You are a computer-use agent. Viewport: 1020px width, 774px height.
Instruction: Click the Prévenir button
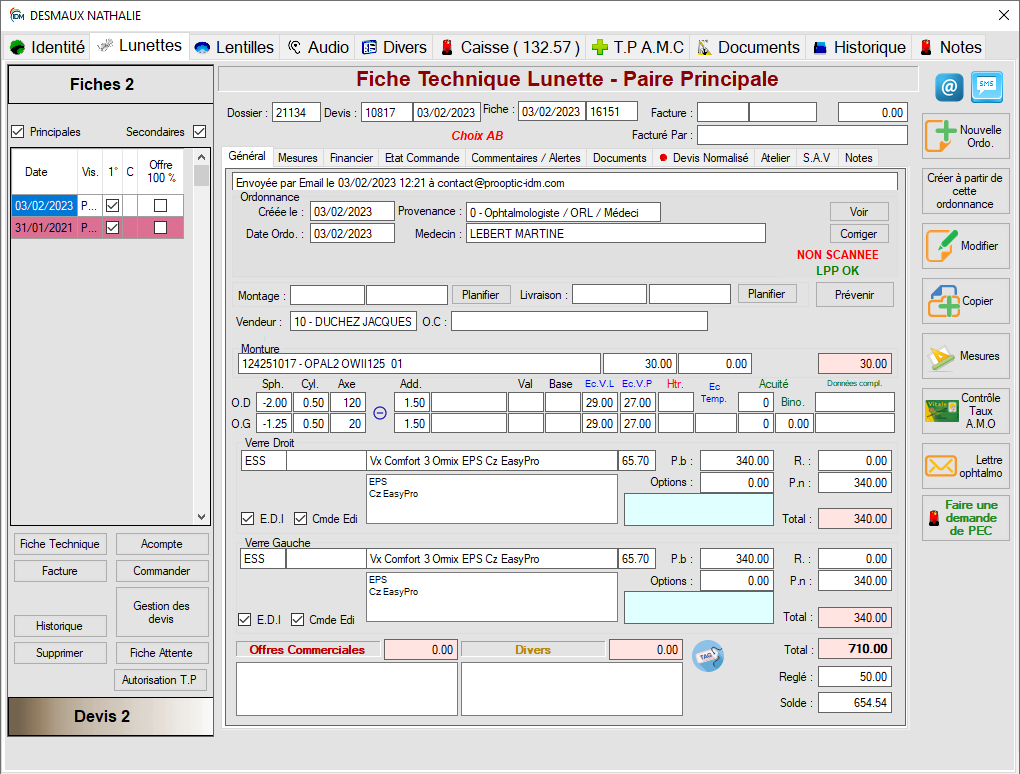coord(854,295)
